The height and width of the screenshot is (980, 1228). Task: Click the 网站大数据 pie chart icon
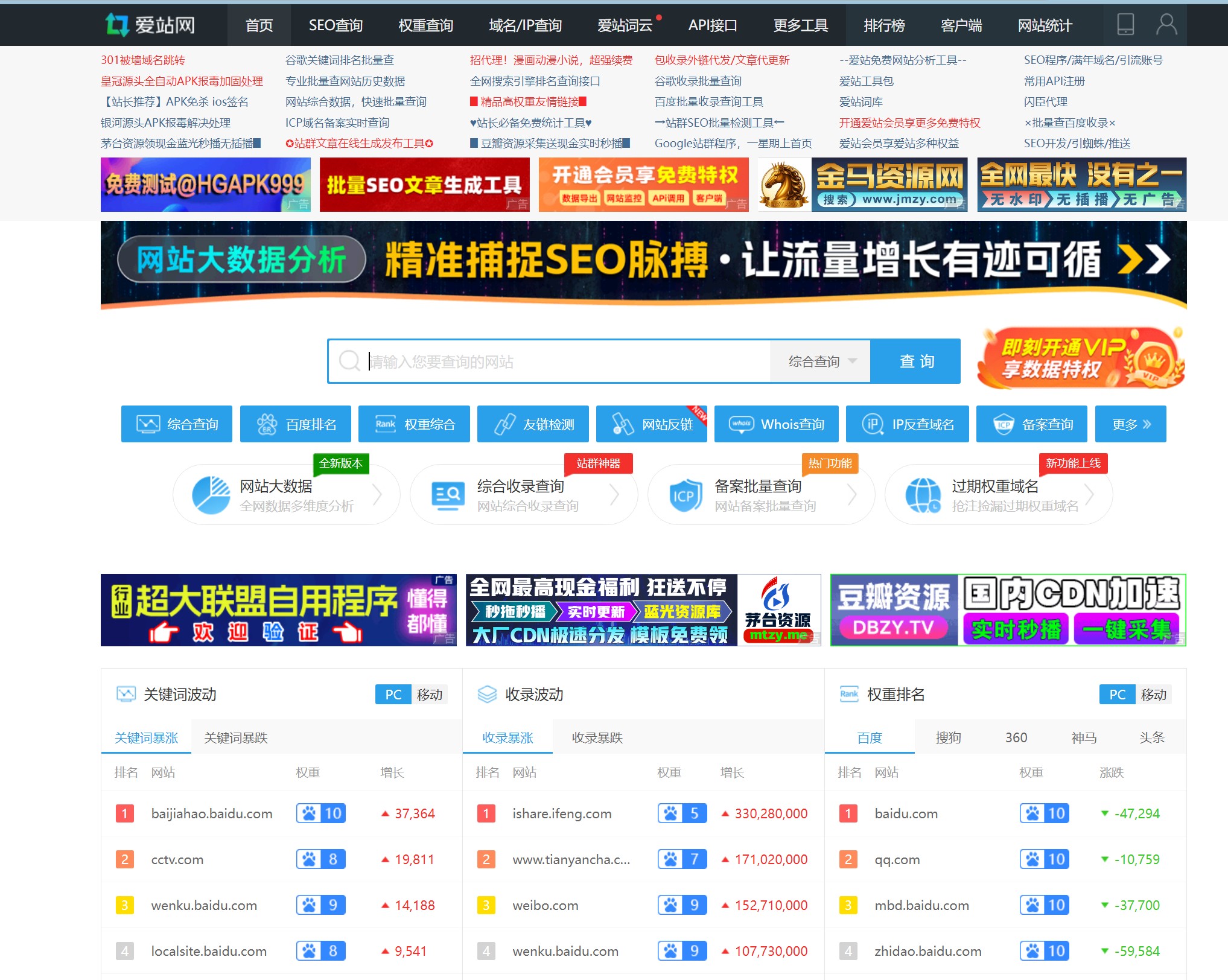click(211, 495)
